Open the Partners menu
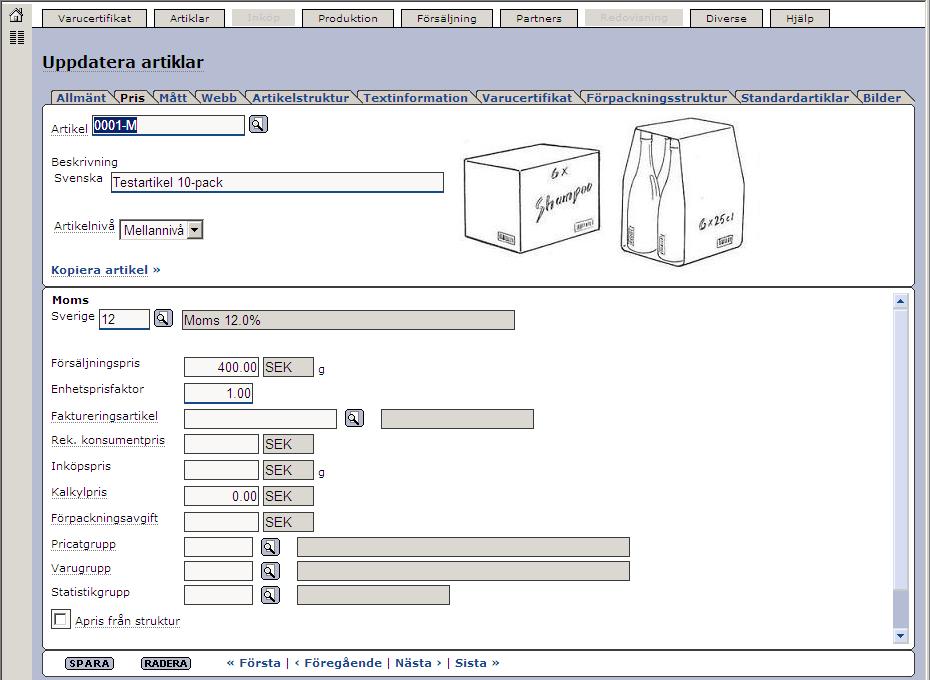This screenshot has width=930, height=680. pyautogui.click(x=539, y=18)
